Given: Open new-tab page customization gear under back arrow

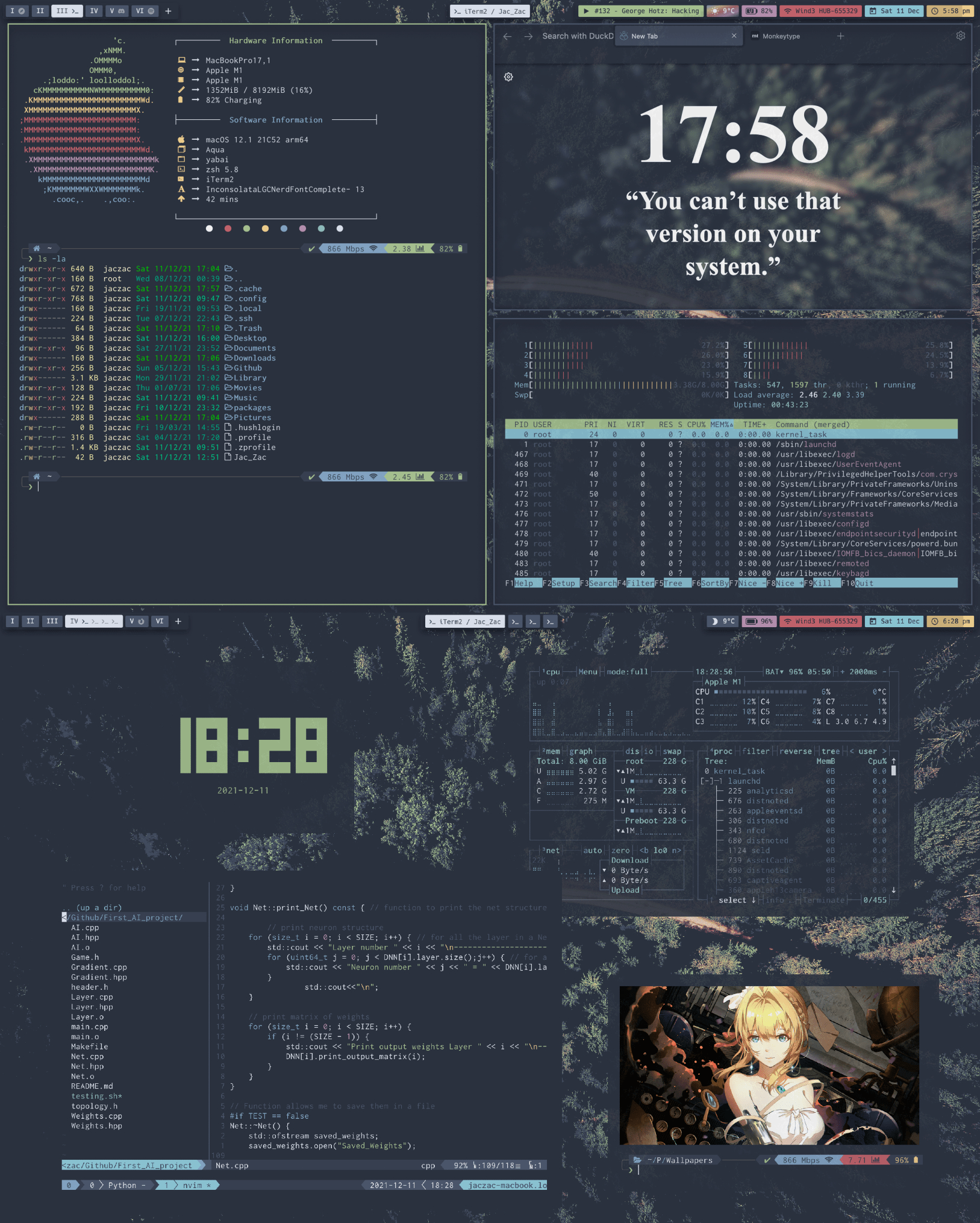Looking at the screenshot, I should pos(508,77).
